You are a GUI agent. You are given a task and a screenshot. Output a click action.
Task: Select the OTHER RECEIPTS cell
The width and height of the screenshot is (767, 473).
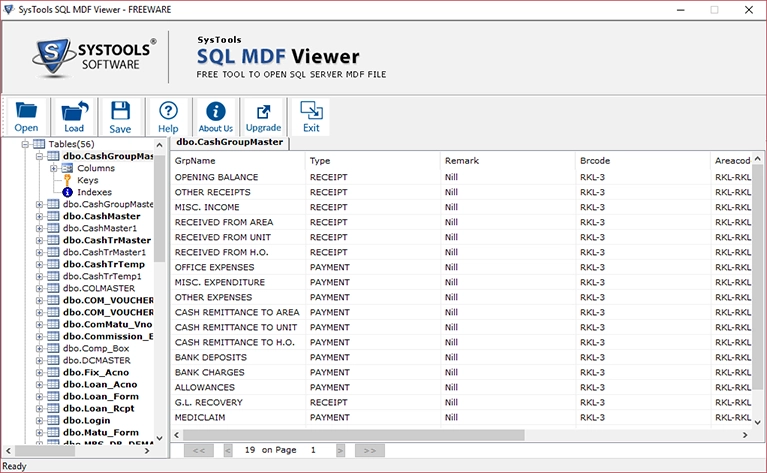(x=238, y=192)
